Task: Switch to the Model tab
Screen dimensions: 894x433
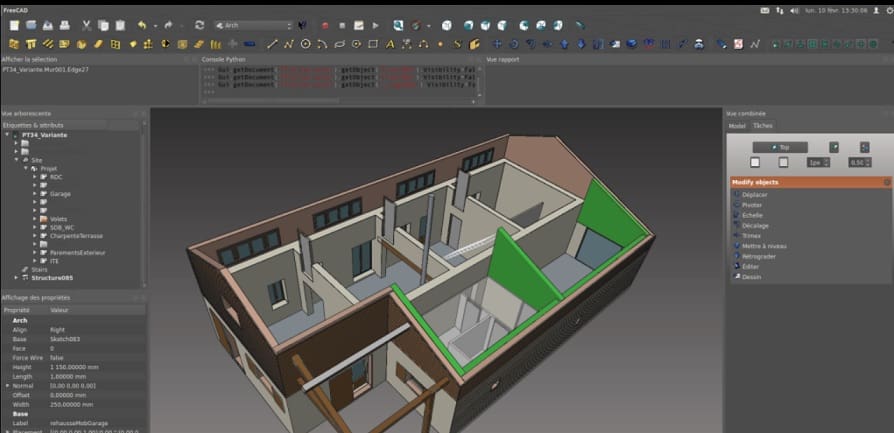Action: (x=736, y=126)
